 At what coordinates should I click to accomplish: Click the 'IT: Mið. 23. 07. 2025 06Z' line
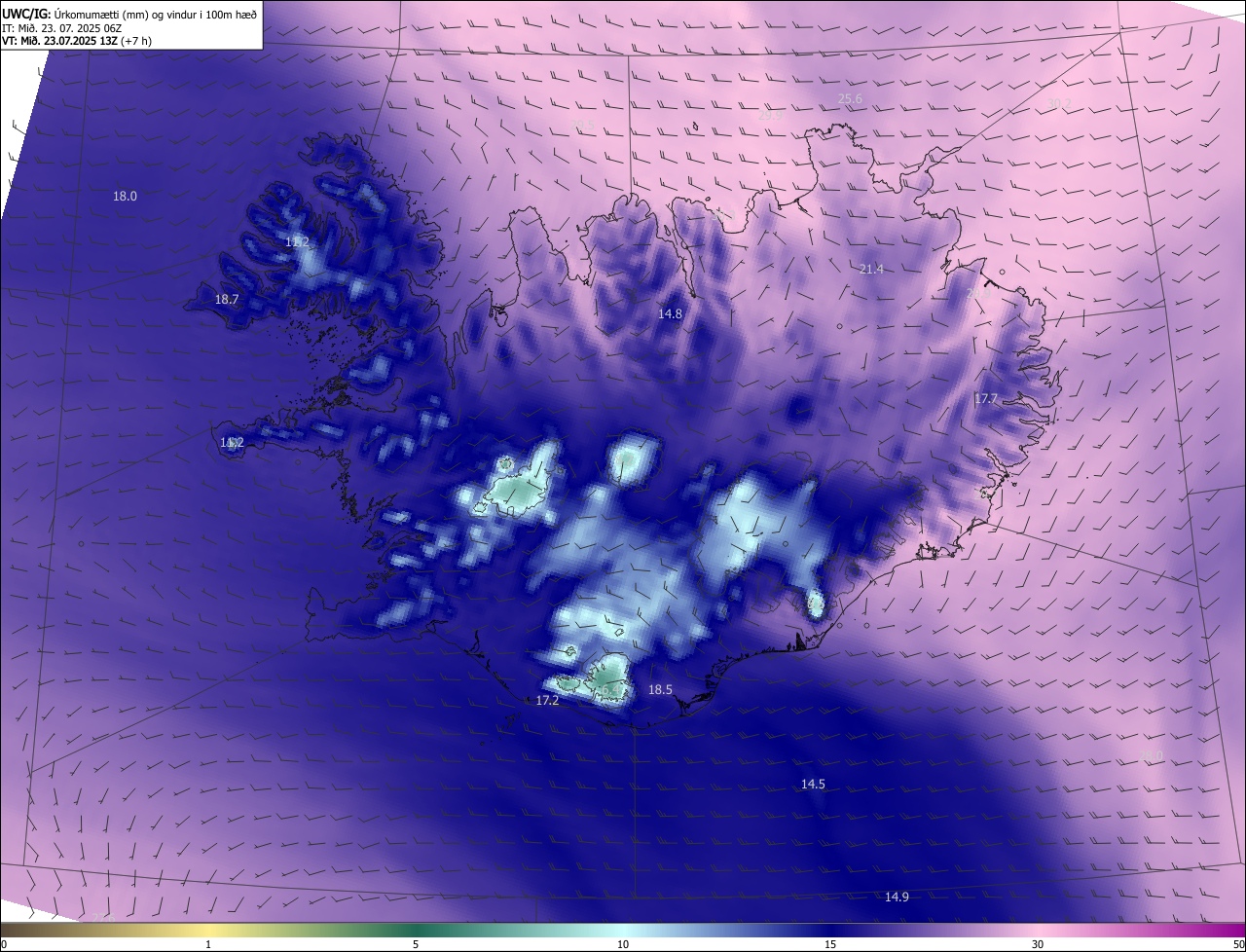(x=63, y=28)
